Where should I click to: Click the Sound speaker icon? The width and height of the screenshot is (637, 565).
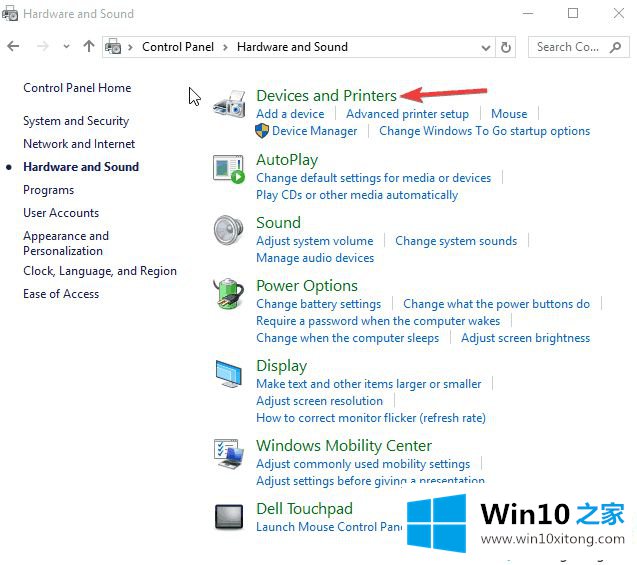[x=229, y=230]
